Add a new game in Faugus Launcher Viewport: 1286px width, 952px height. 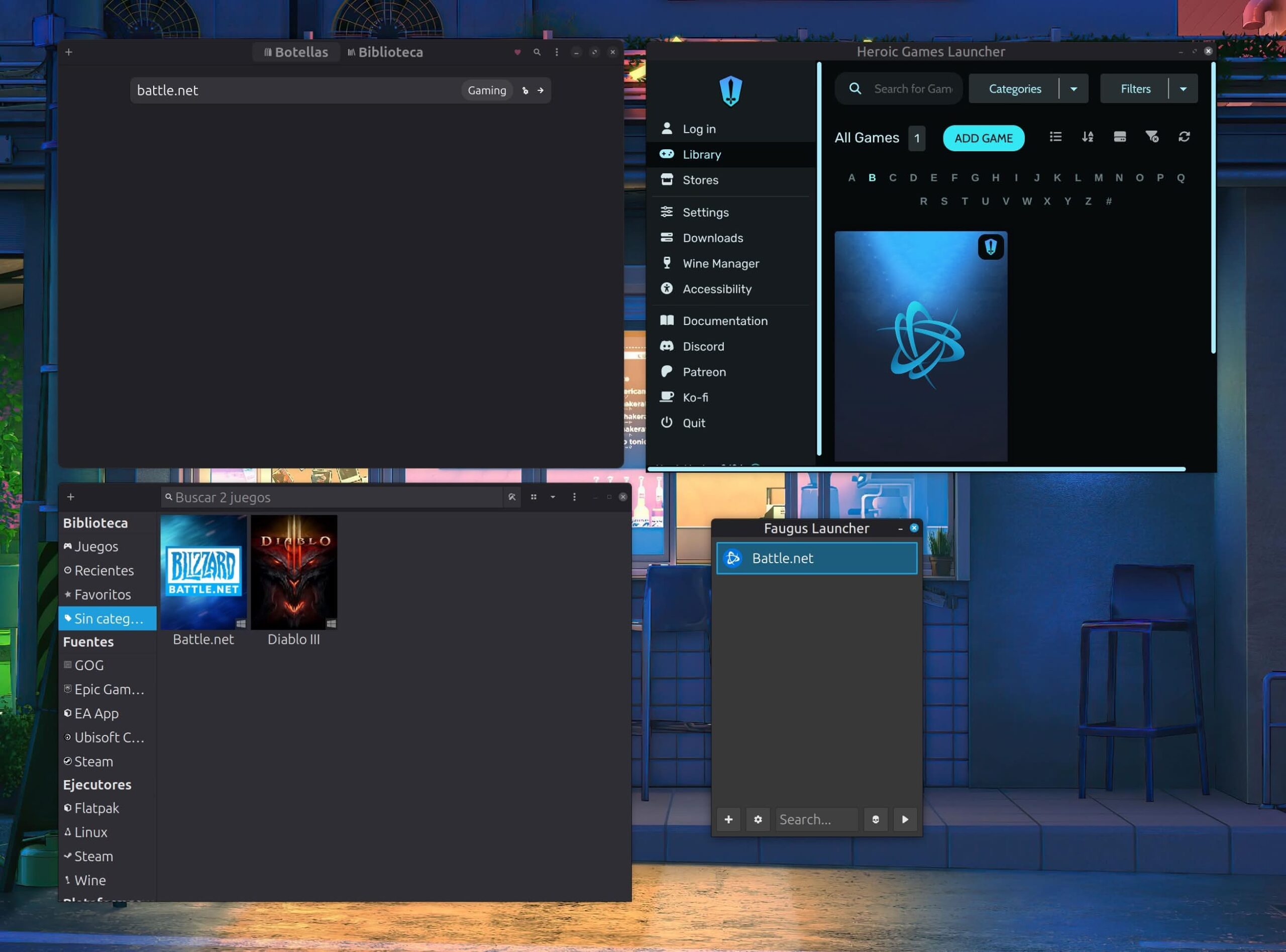pyautogui.click(x=728, y=819)
